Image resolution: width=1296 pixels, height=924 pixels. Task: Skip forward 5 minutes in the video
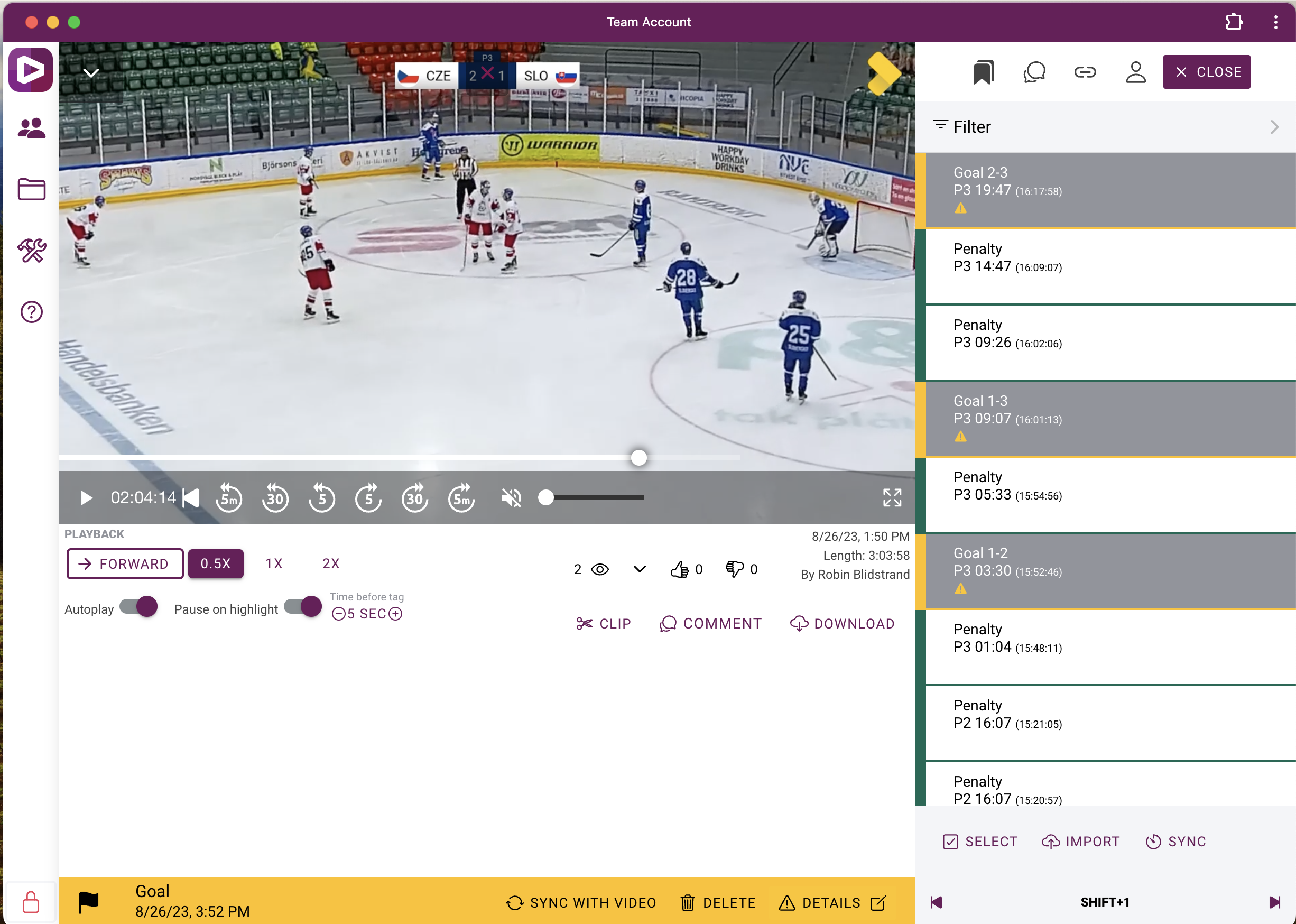(x=461, y=498)
